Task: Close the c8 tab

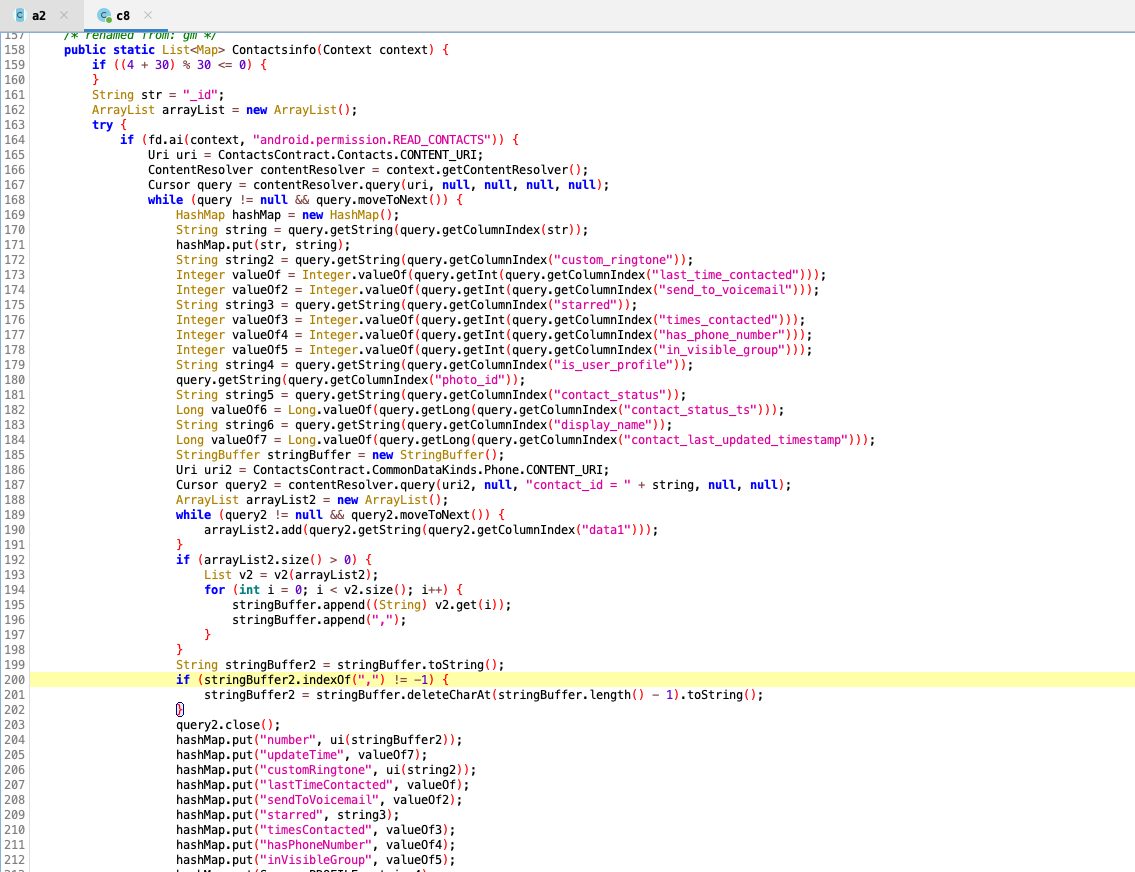Action: coord(148,15)
